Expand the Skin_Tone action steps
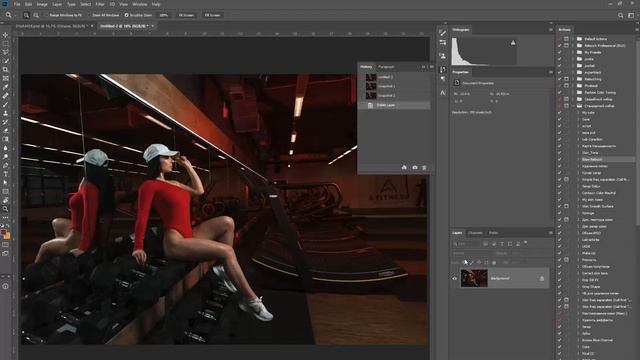 click(579, 153)
